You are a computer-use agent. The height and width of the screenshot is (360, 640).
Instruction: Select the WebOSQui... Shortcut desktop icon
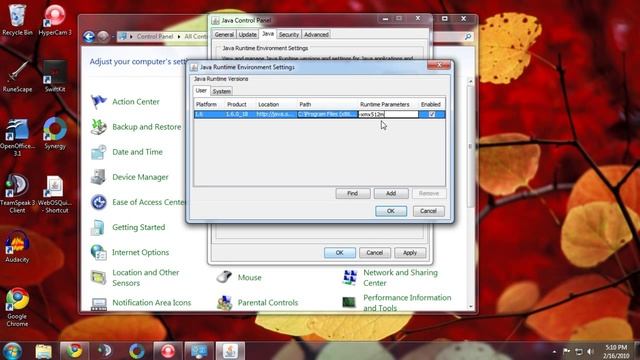click(55, 194)
